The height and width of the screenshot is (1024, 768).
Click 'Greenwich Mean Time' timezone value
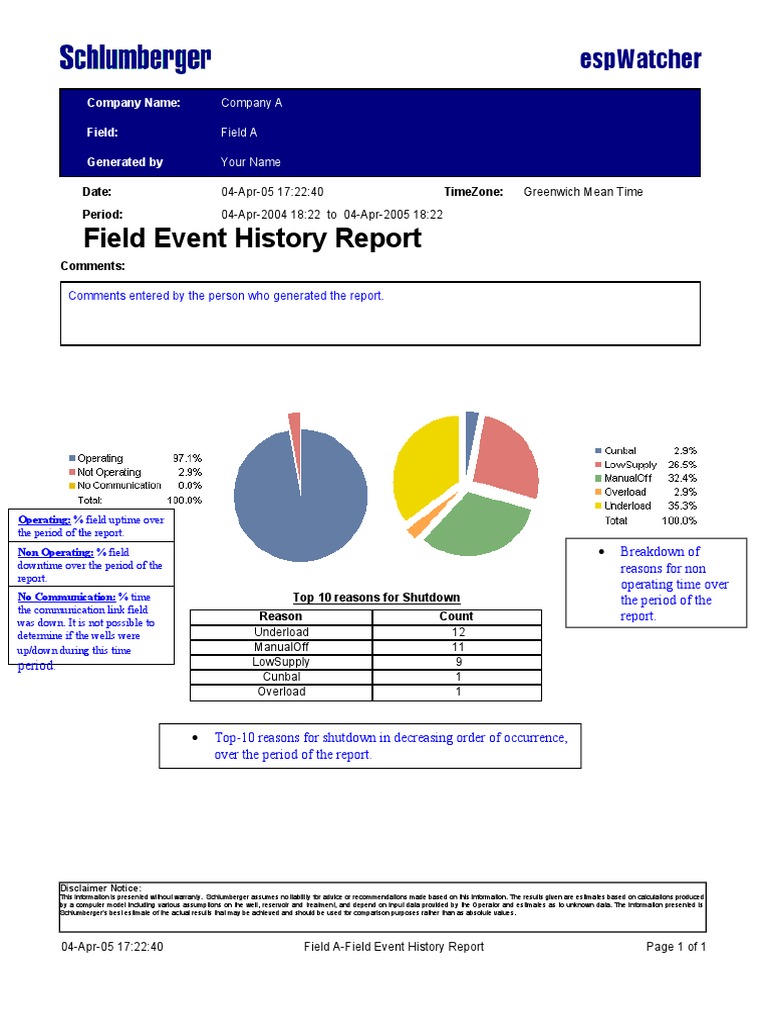click(583, 192)
